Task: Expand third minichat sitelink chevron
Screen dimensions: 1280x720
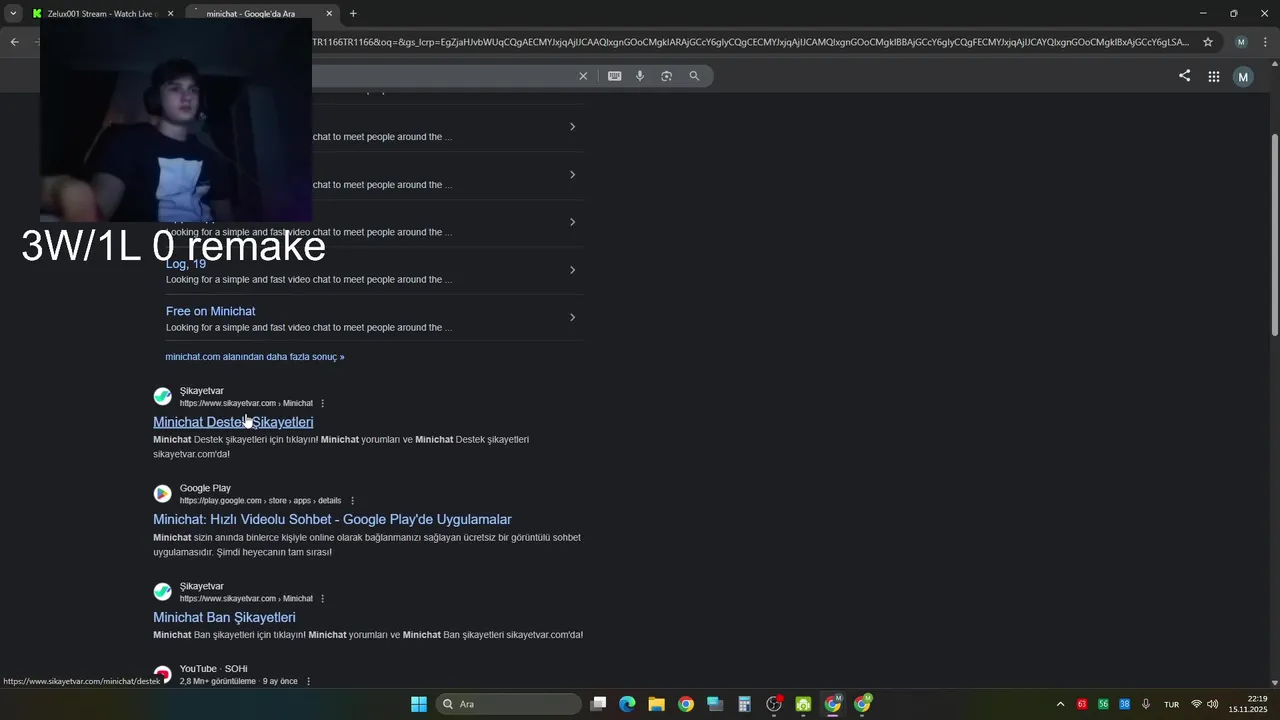Action: pos(572,222)
